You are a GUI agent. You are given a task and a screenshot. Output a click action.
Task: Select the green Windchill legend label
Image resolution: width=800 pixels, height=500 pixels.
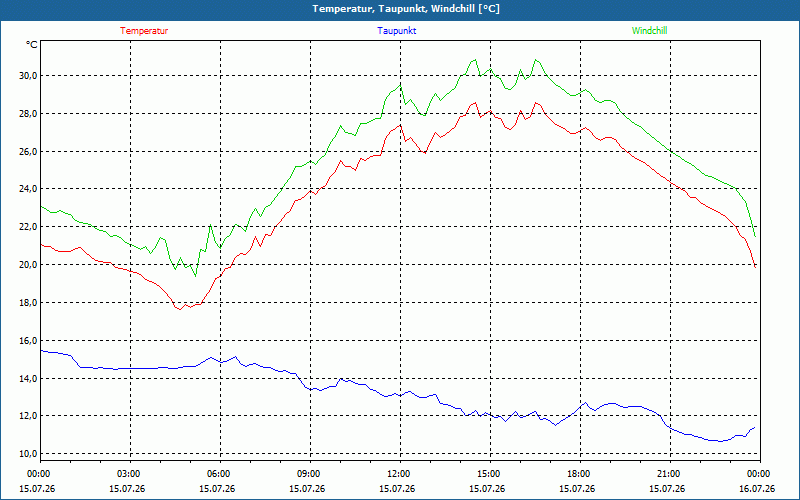(x=649, y=31)
